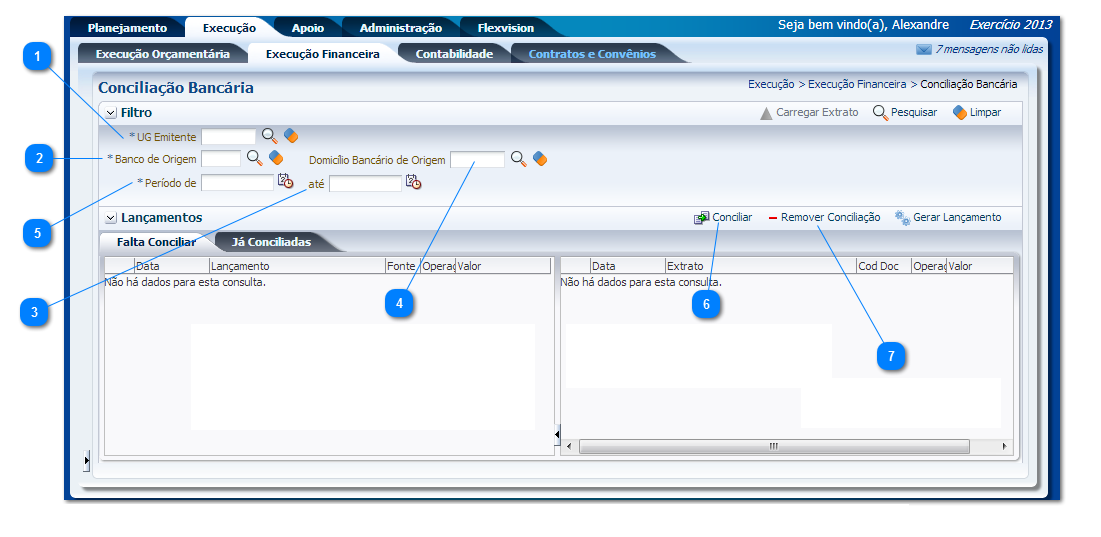The height and width of the screenshot is (537, 1101).
Task: Open the calendar picker for Período de
Action: [286, 182]
